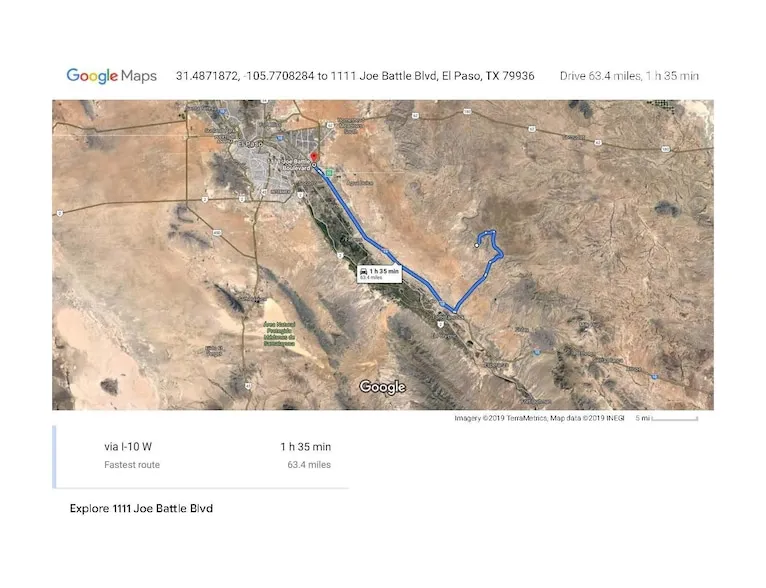Click the Explore 1111 Joe Battle Blvd heading
This screenshot has height=588, width=766.
click(142, 508)
